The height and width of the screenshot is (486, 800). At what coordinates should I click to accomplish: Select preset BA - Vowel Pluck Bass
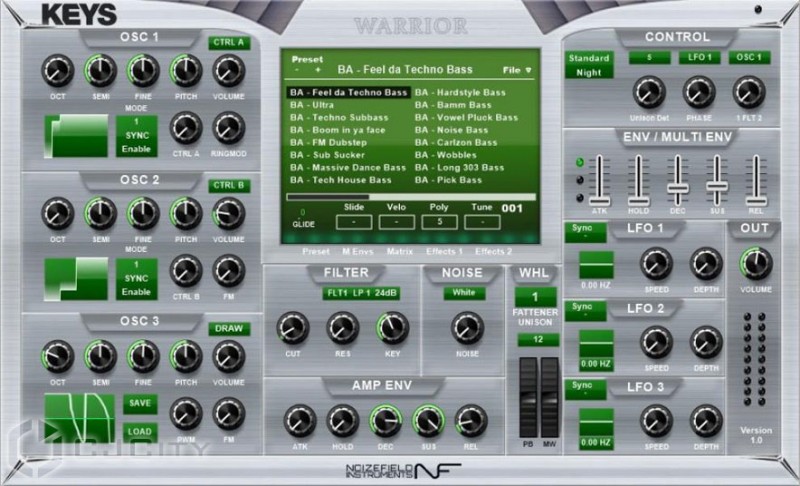tap(466, 117)
